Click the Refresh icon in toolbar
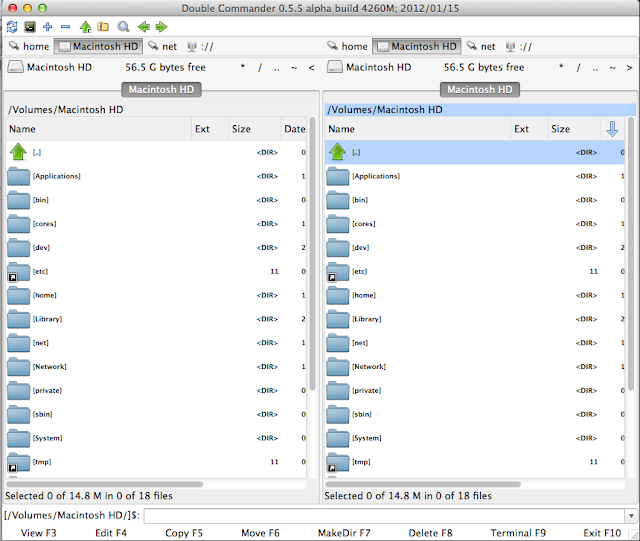Viewport: 640px width, 541px height. (x=11, y=26)
